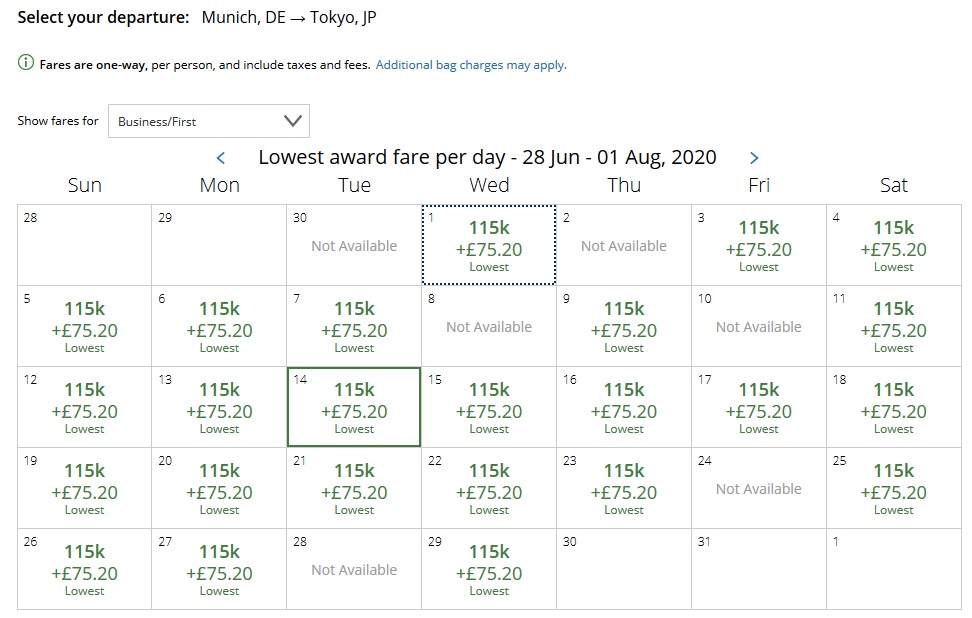Select Saturday 4th lowest fare
The width and height of the screenshot is (972, 618).
pos(893,245)
